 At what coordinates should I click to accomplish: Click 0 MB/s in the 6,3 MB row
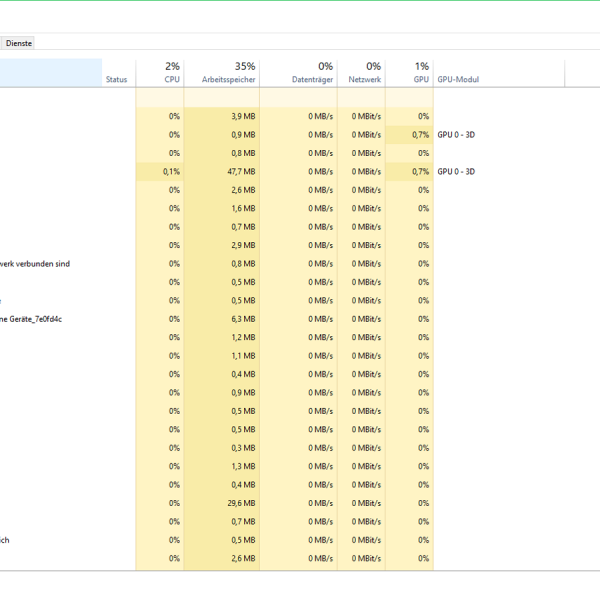tap(321, 319)
